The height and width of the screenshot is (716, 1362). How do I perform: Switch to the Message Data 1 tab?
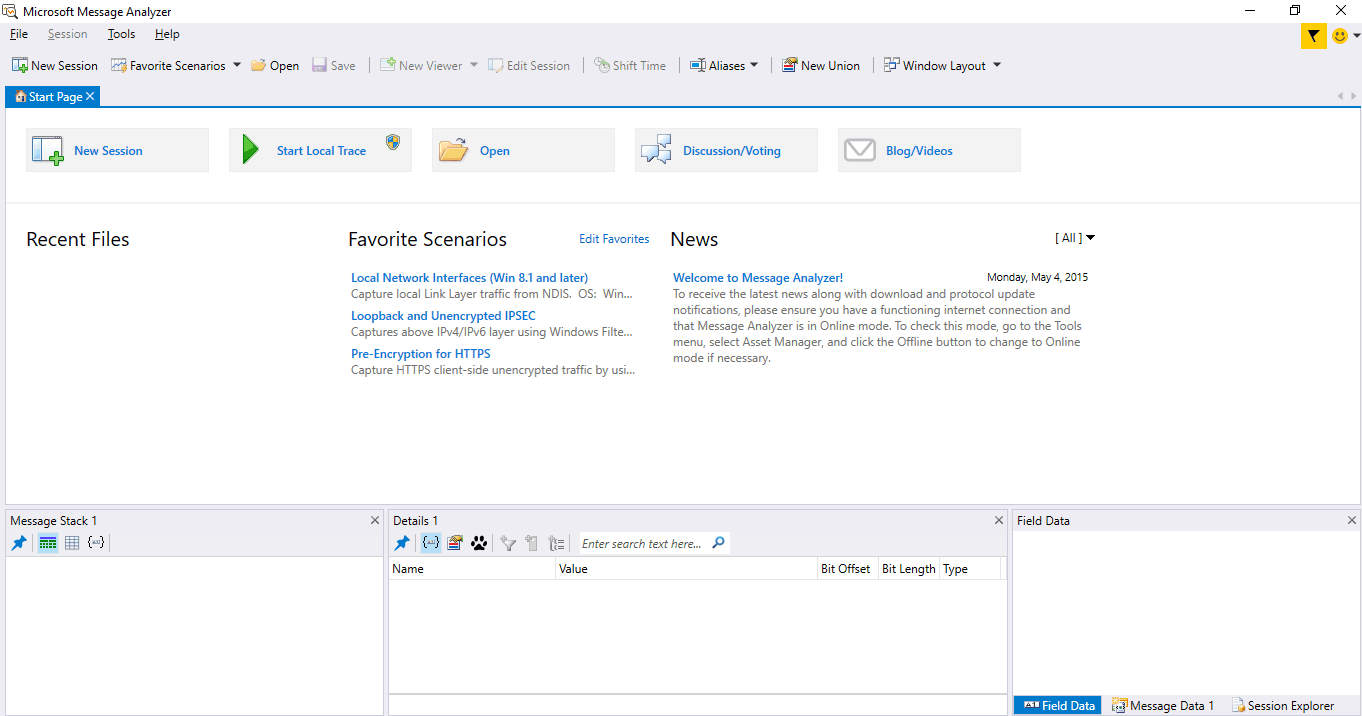[1163, 705]
